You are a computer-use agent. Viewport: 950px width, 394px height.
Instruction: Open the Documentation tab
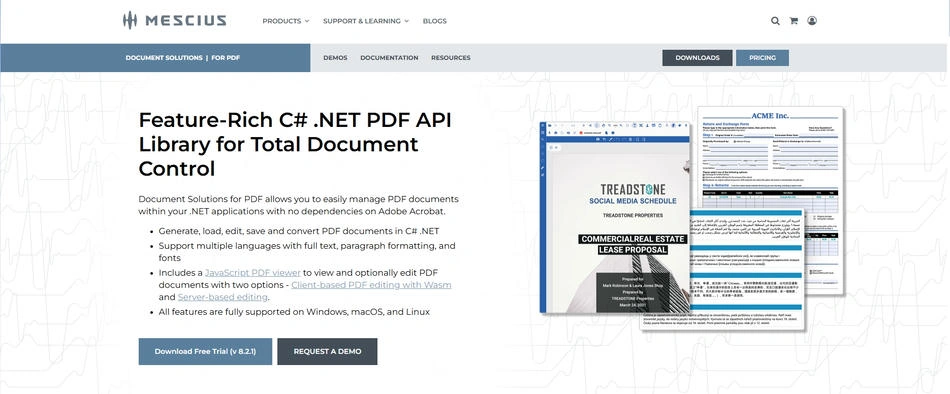point(389,58)
